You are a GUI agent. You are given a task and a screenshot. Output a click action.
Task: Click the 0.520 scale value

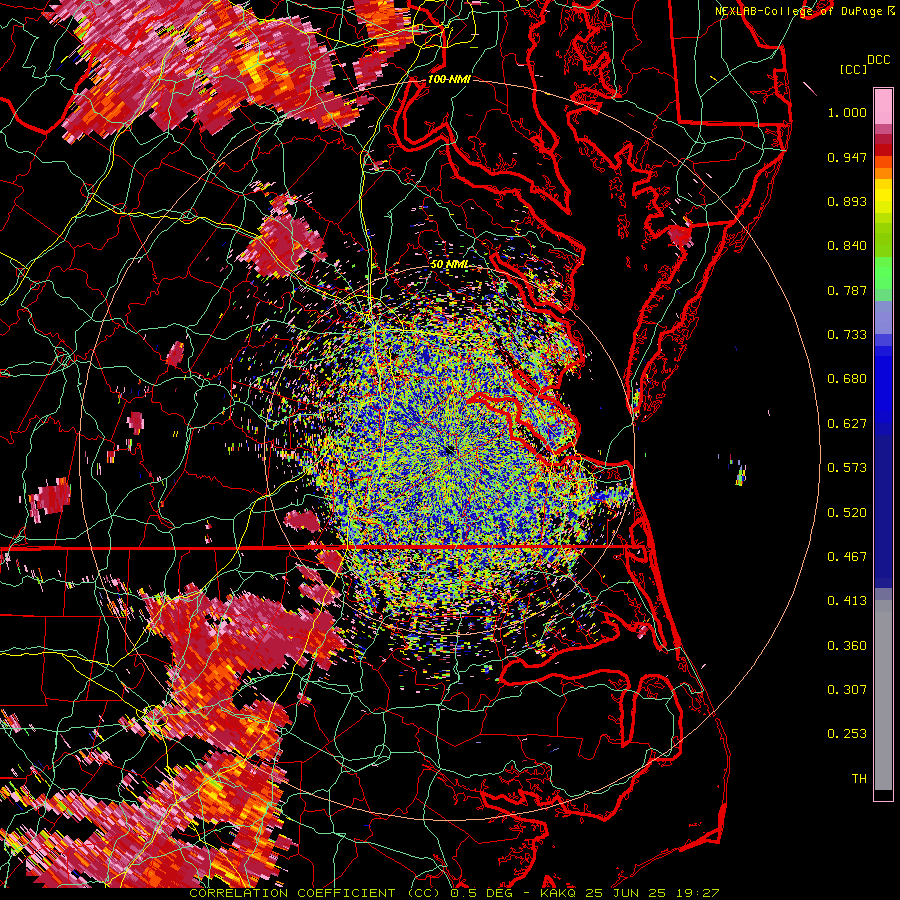[x=847, y=513]
